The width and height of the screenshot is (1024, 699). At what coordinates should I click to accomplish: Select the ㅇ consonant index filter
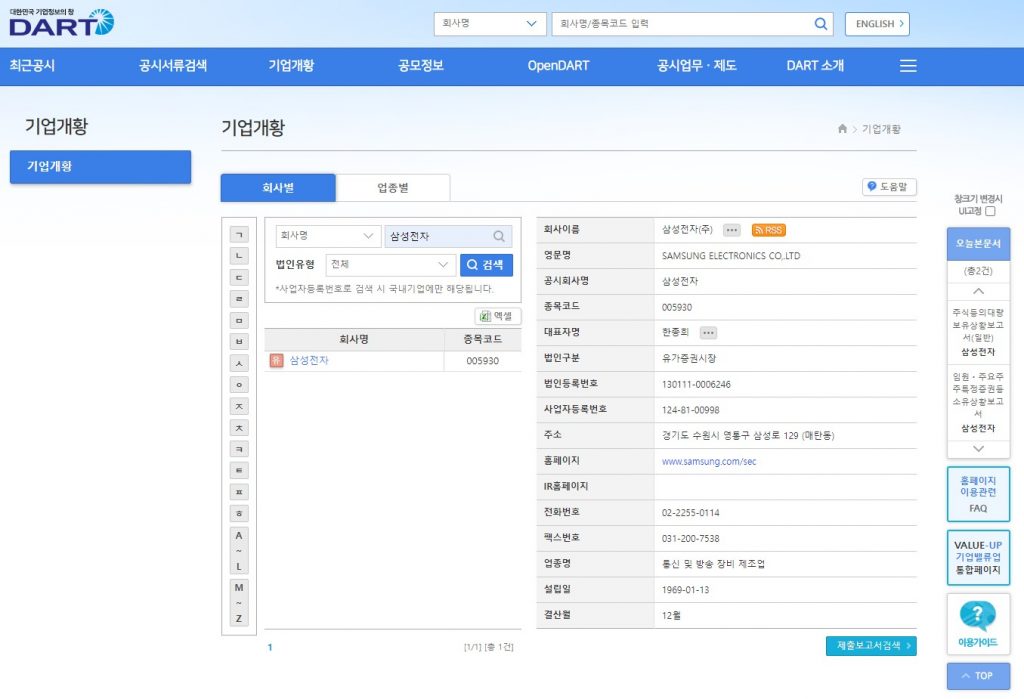coord(239,385)
